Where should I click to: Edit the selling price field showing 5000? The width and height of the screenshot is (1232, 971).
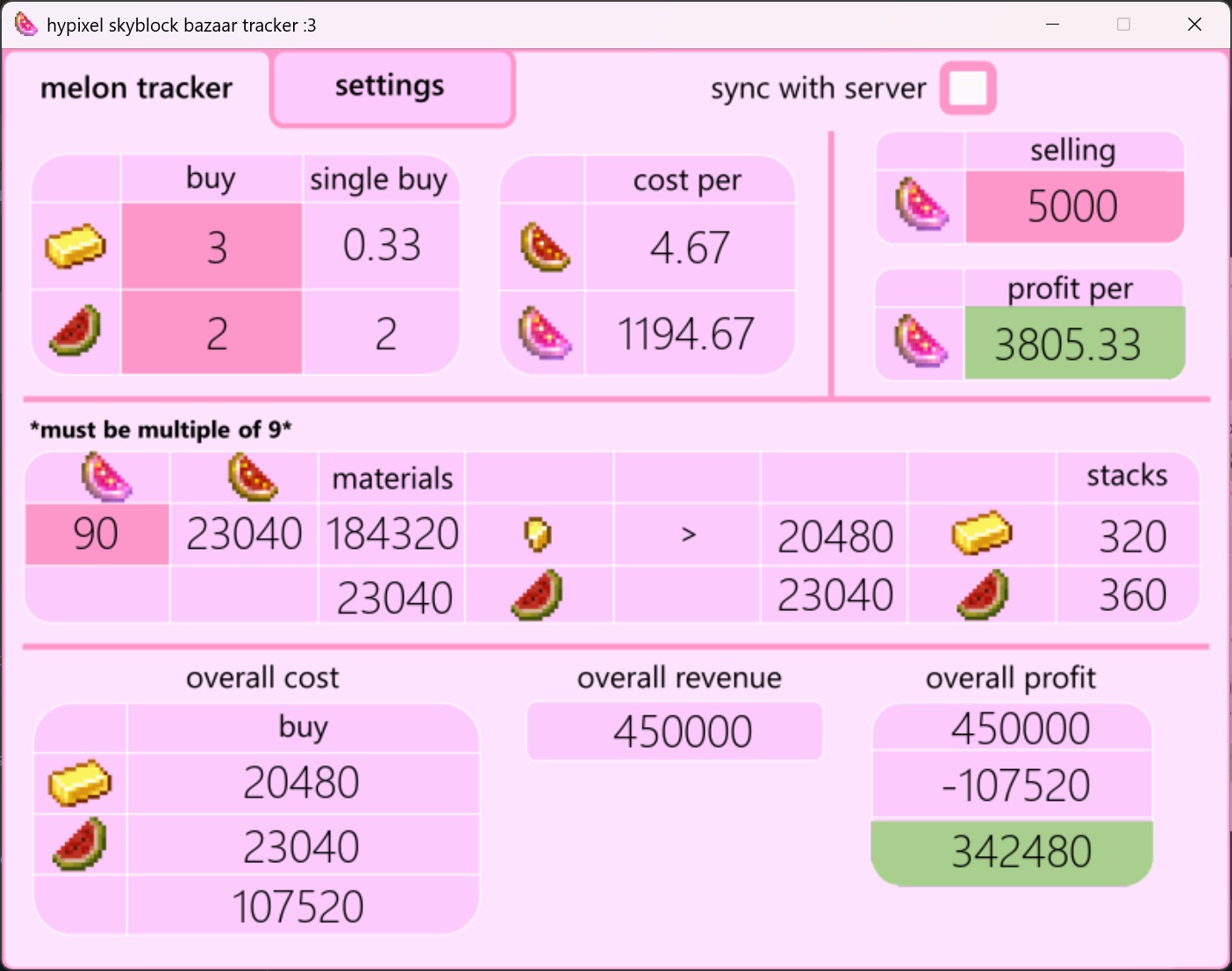[x=1074, y=207]
